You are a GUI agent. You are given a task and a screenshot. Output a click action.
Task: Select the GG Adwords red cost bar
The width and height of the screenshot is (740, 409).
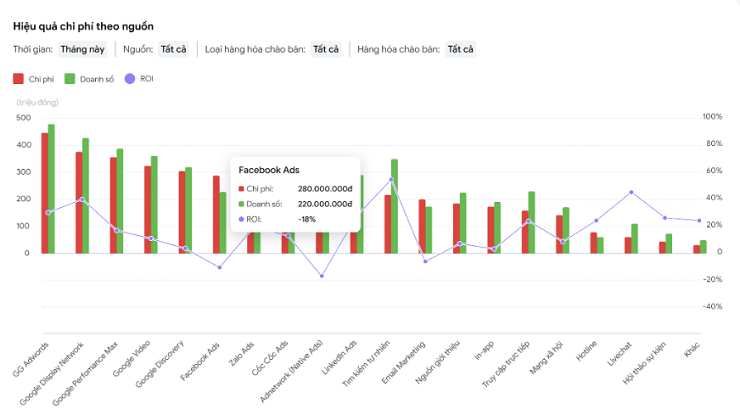point(44,193)
